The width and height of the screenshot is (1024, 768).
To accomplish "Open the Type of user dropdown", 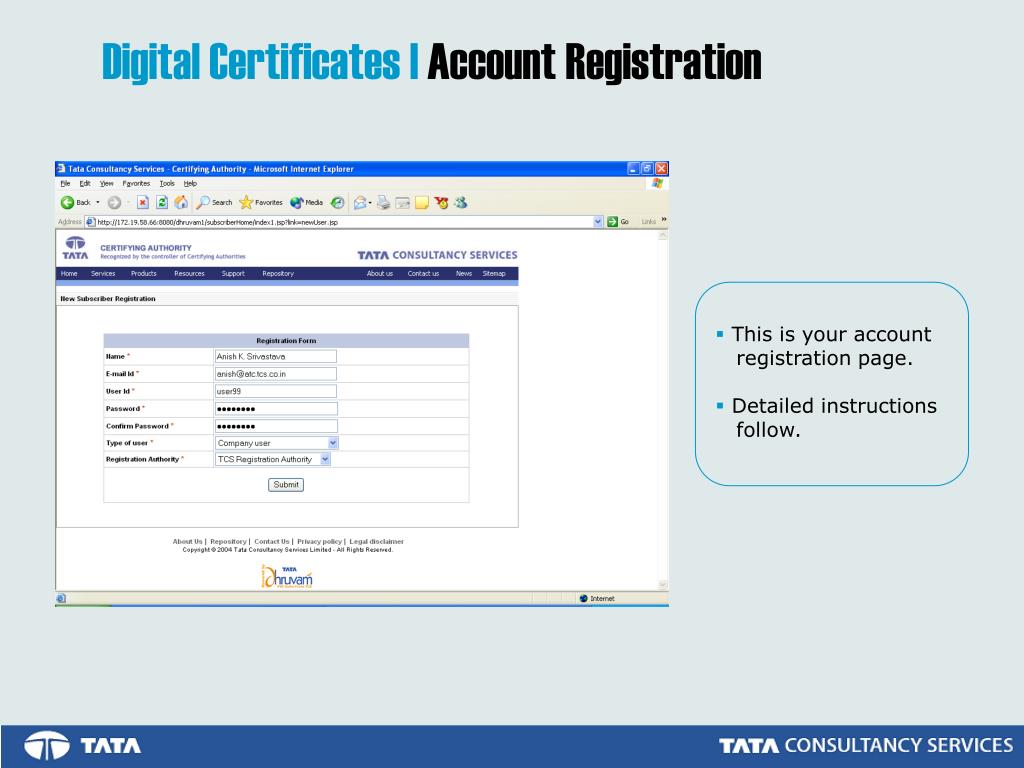I will tap(333, 443).
